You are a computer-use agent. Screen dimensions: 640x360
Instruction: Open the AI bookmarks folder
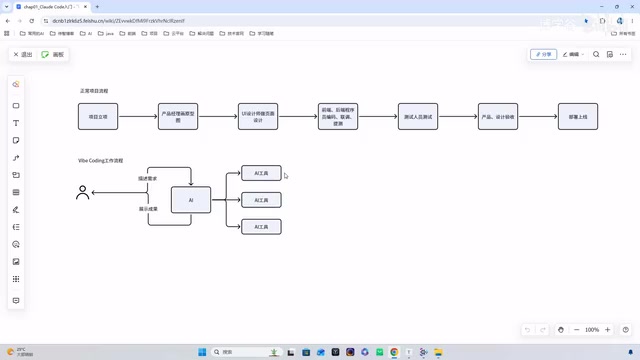tap(86, 33)
